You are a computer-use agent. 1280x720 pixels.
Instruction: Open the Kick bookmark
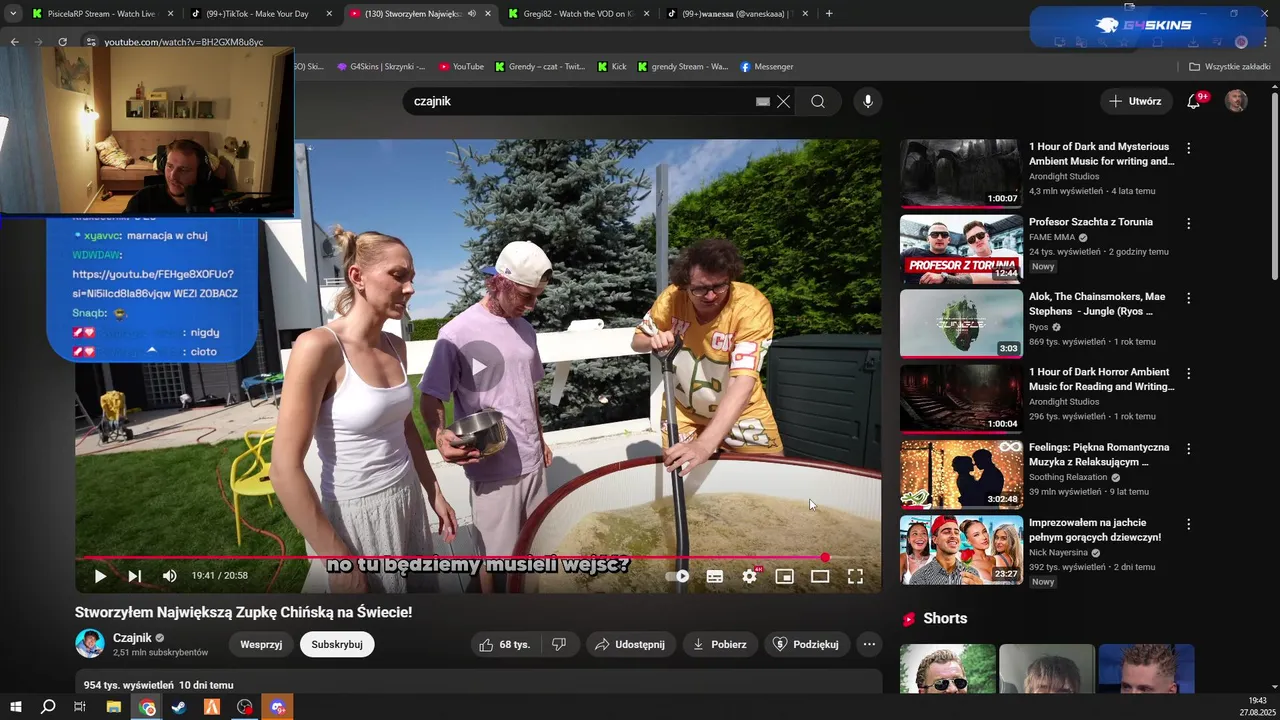click(x=612, y=67)
